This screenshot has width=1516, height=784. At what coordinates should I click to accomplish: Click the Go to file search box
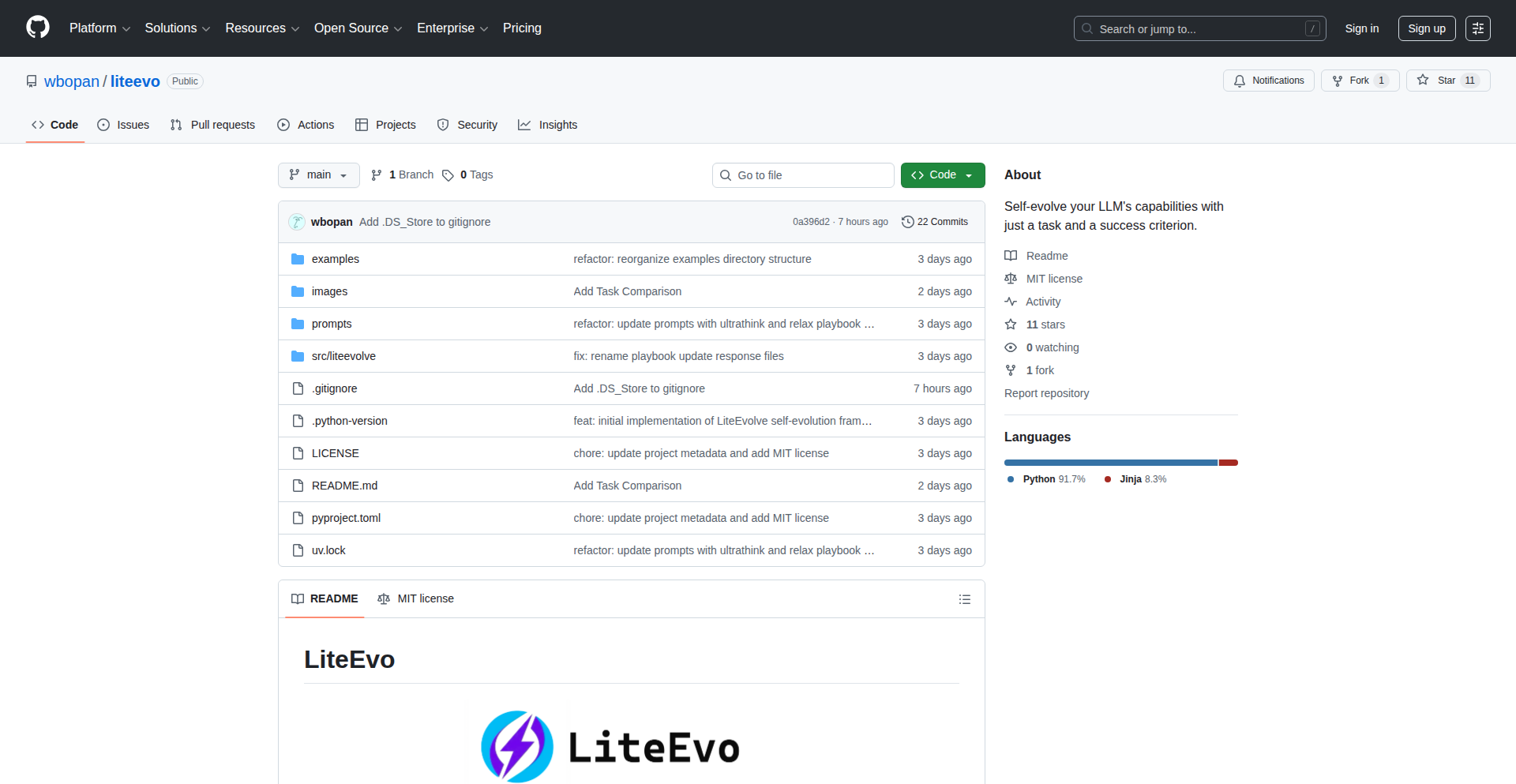point(803,174)
